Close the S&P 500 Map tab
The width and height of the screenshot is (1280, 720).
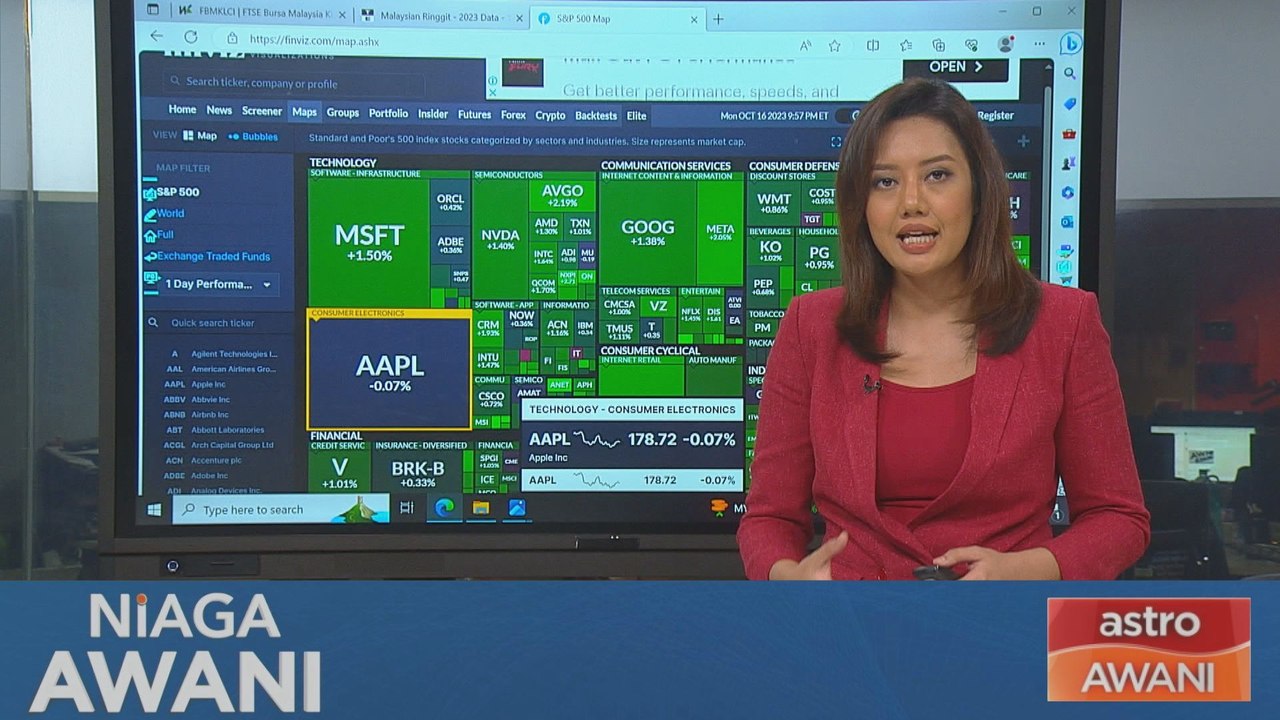[695, 19]
